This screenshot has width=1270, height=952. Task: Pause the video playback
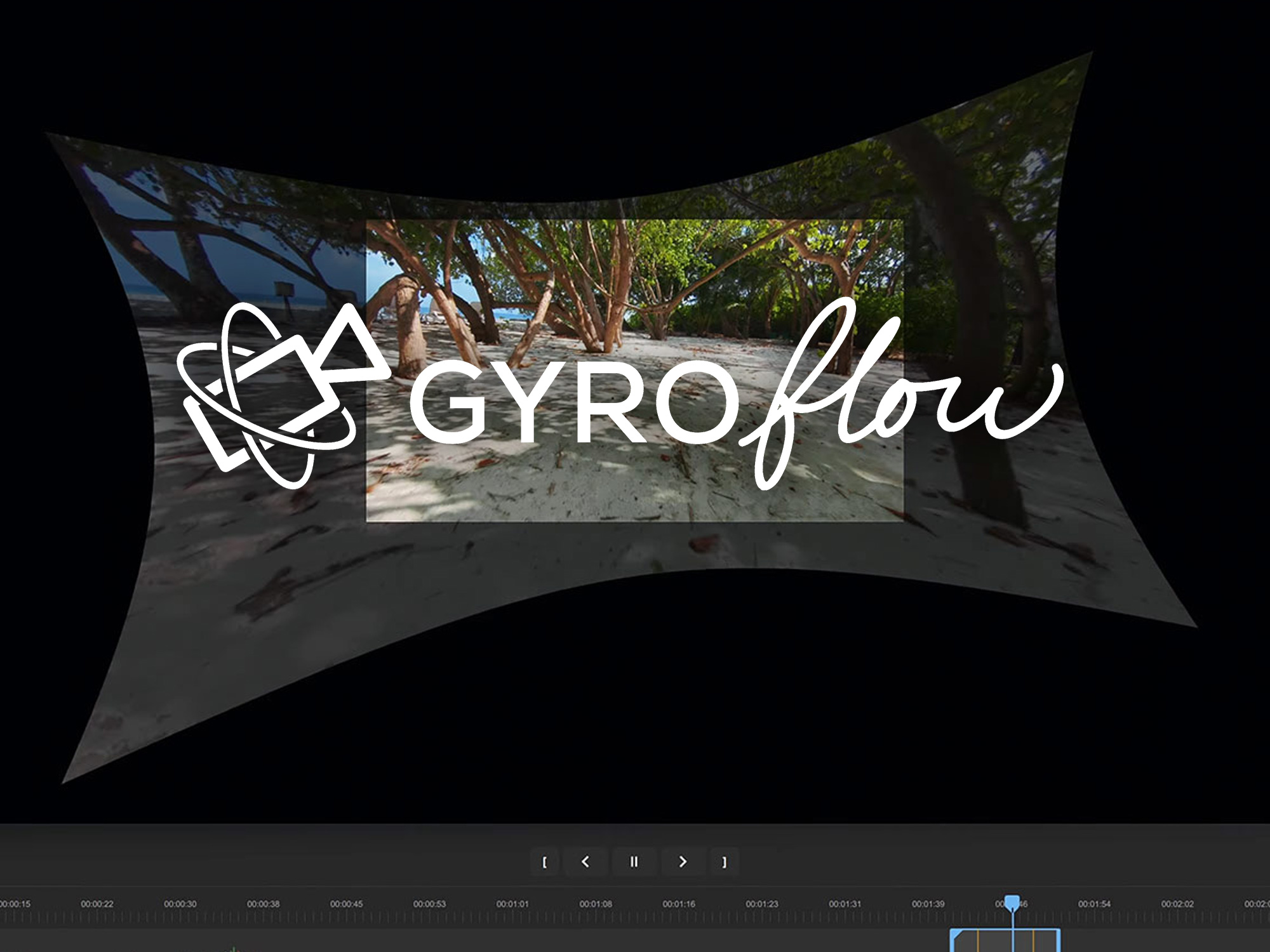click(x=634, y=861)
